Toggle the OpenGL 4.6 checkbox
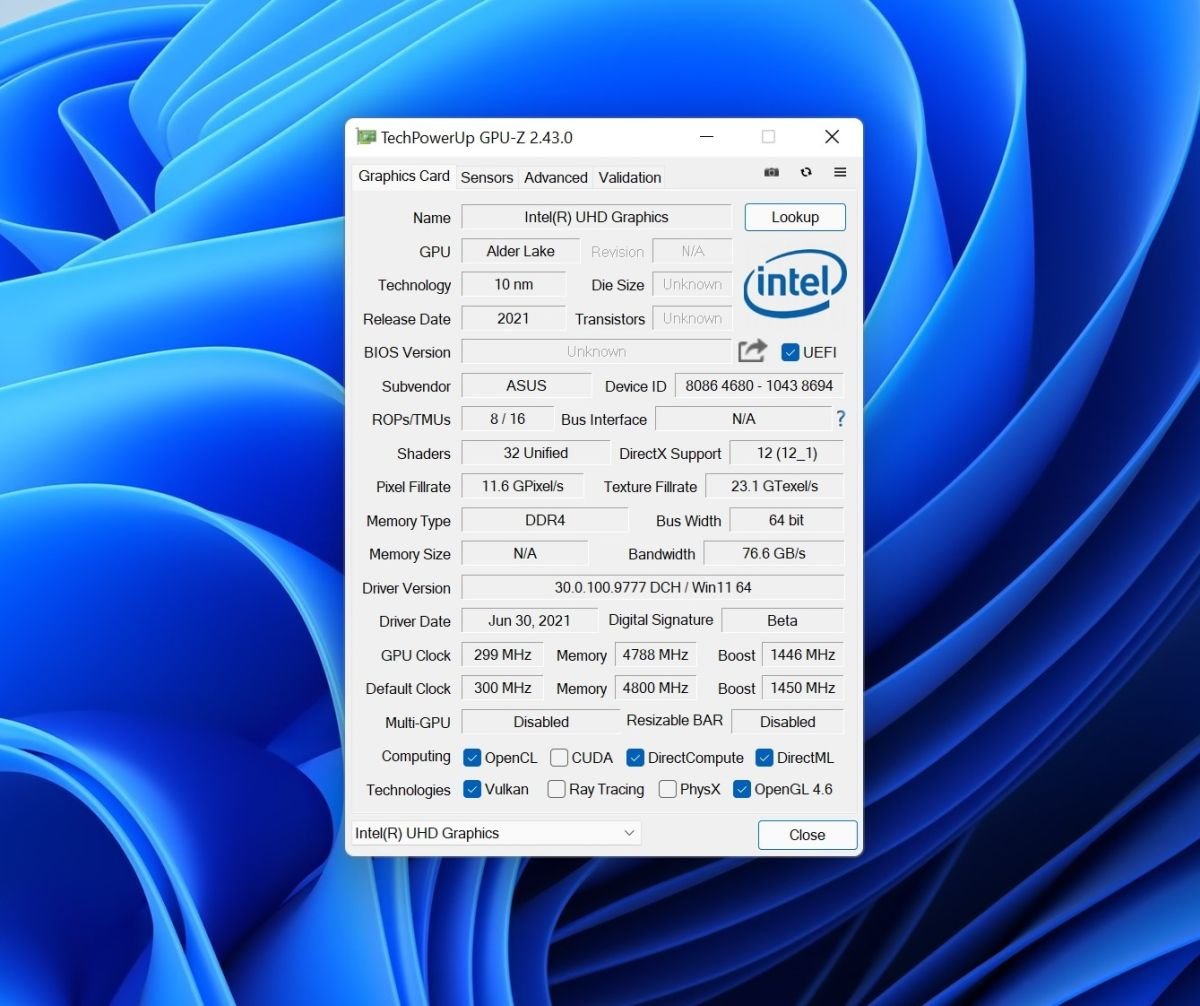Viewport: 1200px width, 1006px height. 741,789
